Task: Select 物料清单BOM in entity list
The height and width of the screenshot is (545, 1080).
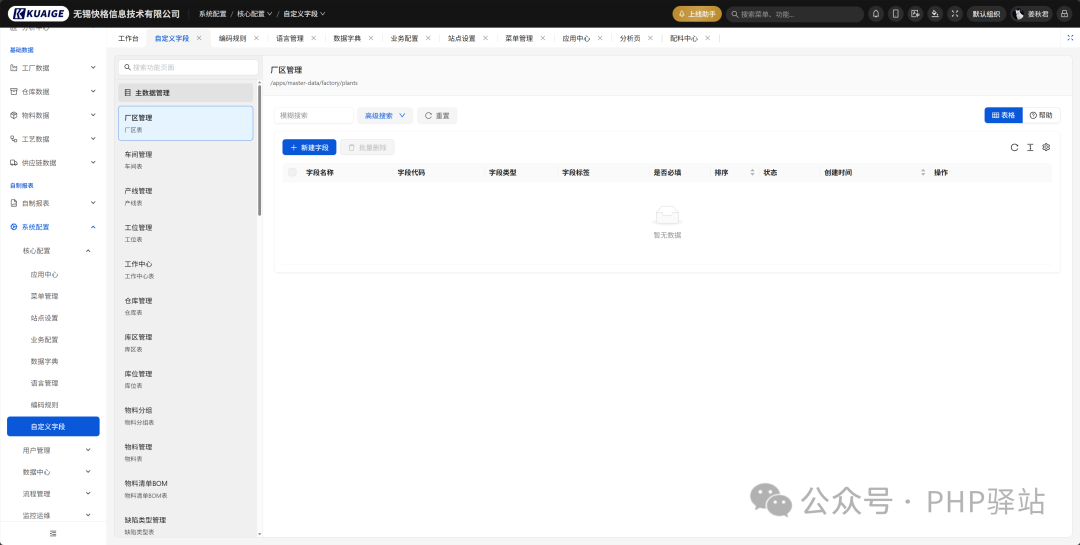Action: click(x=185, y=489)
